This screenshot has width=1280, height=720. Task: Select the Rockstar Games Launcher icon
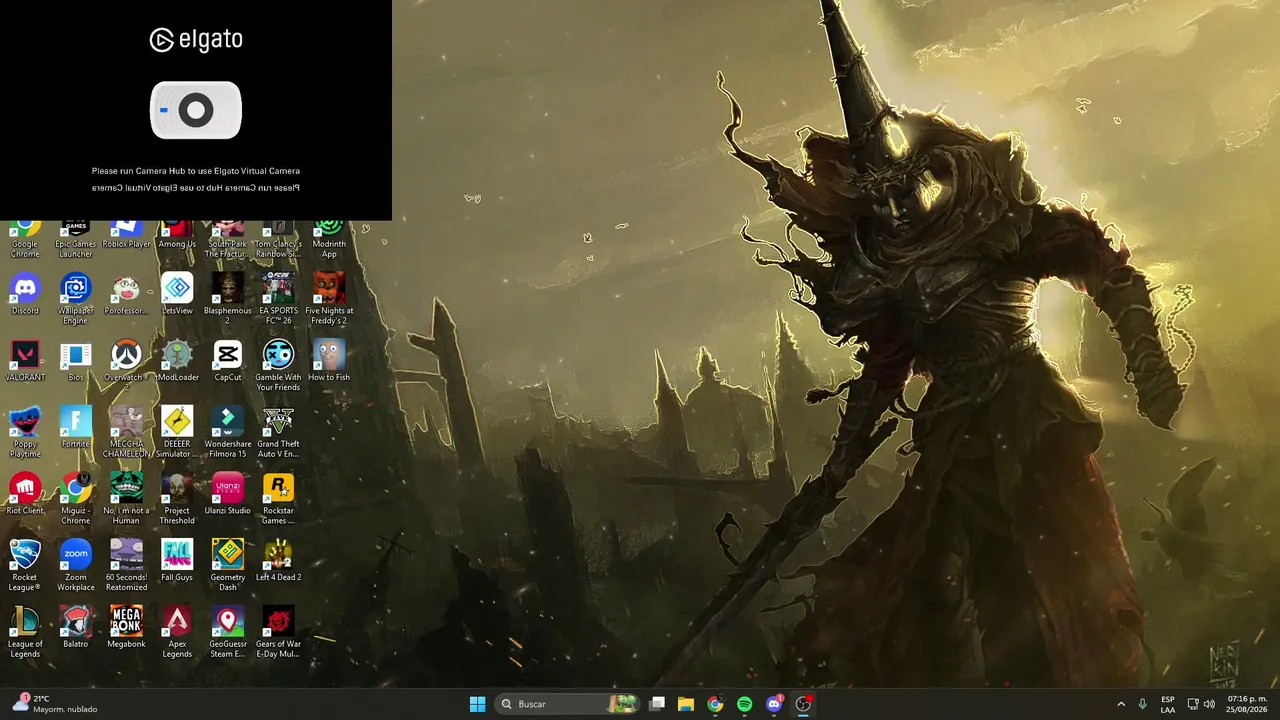278,498
